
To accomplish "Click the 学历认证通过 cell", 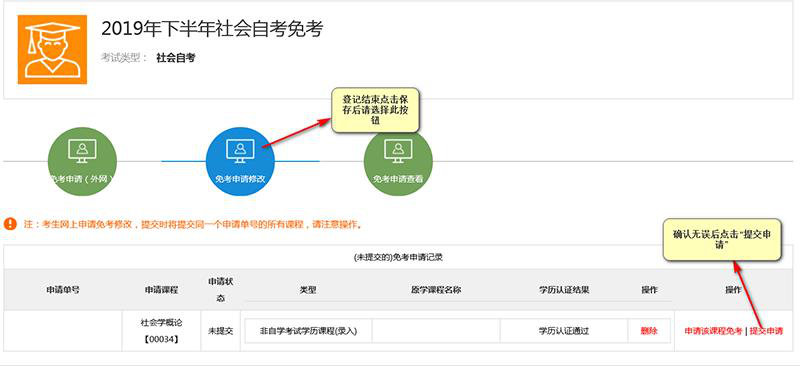I will (x=564, y=331).
